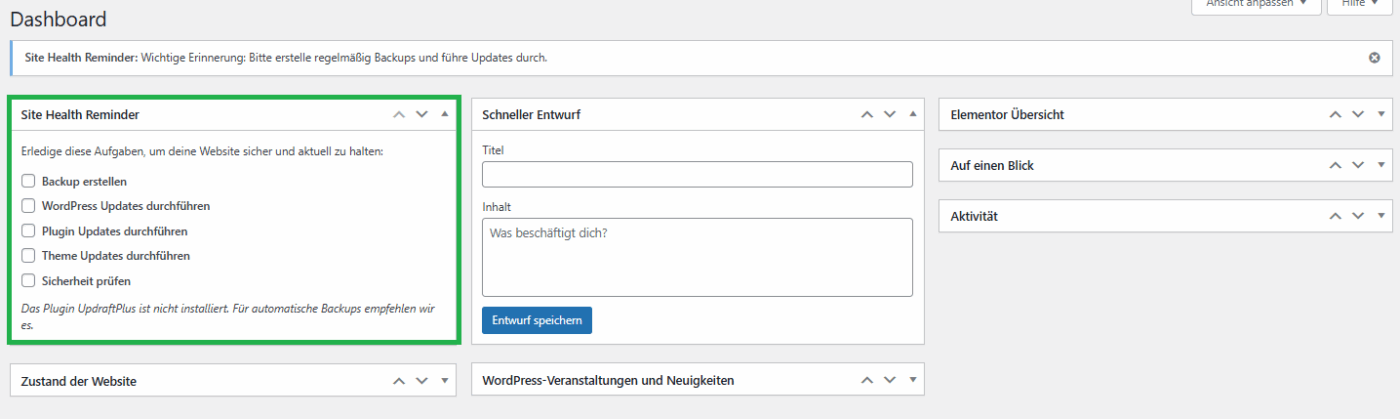1400x419 pixels.
Task: Move Site Health Reminder widget up
Action: tap(399, 115)
